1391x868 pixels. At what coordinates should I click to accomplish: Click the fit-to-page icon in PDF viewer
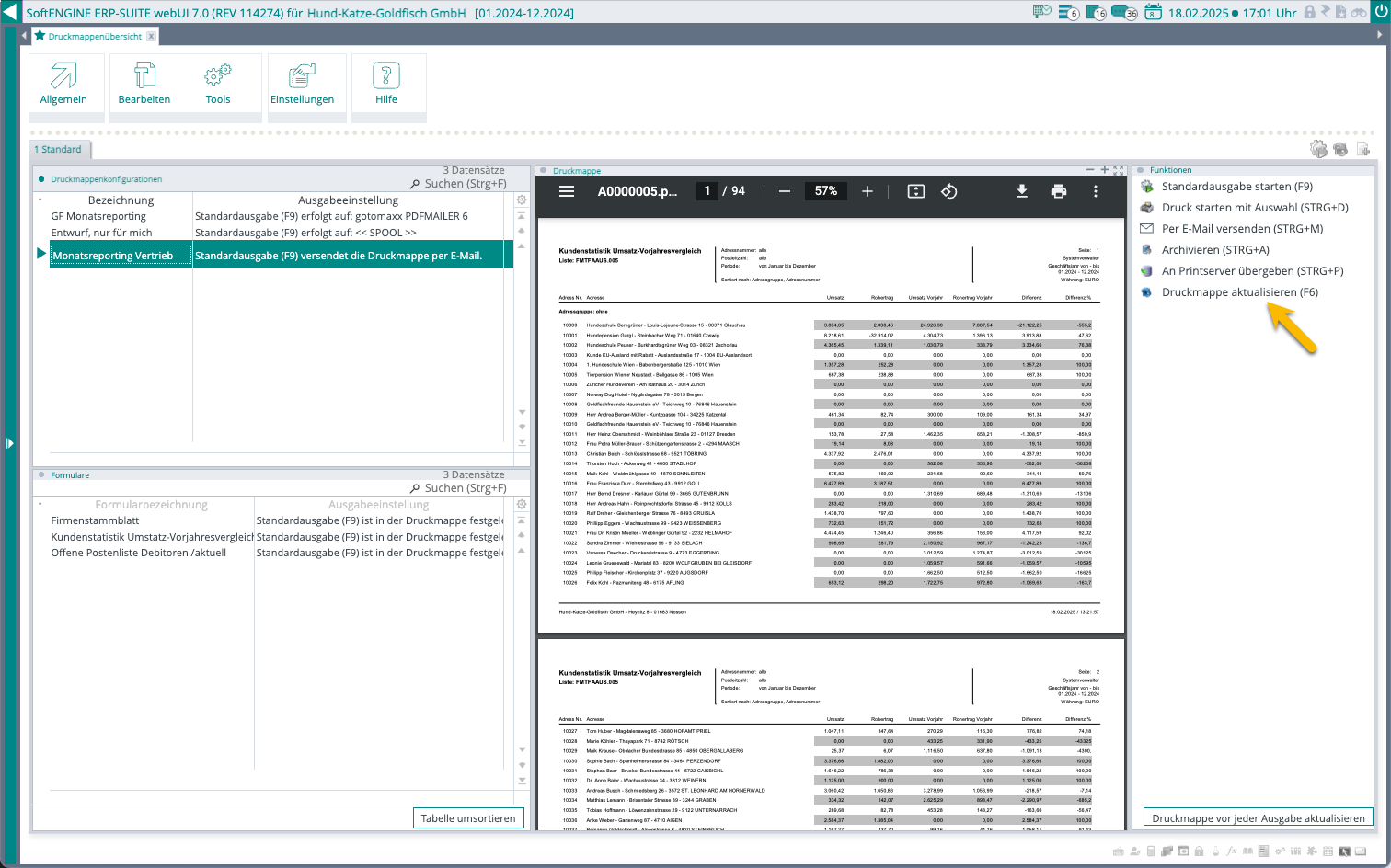pos(915,191)
